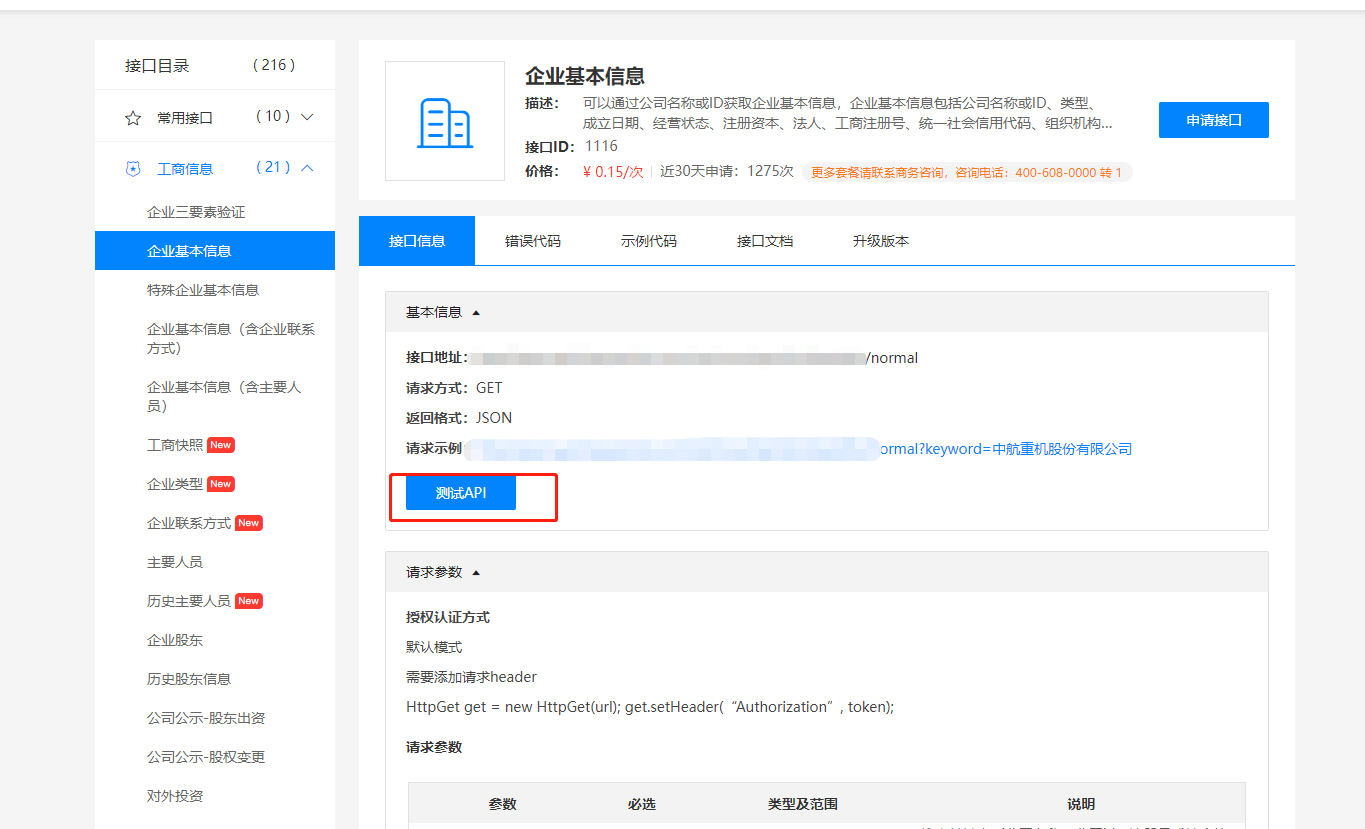
Task: Collapse the 请求参数 section triangle
Action: pos(476,572)
